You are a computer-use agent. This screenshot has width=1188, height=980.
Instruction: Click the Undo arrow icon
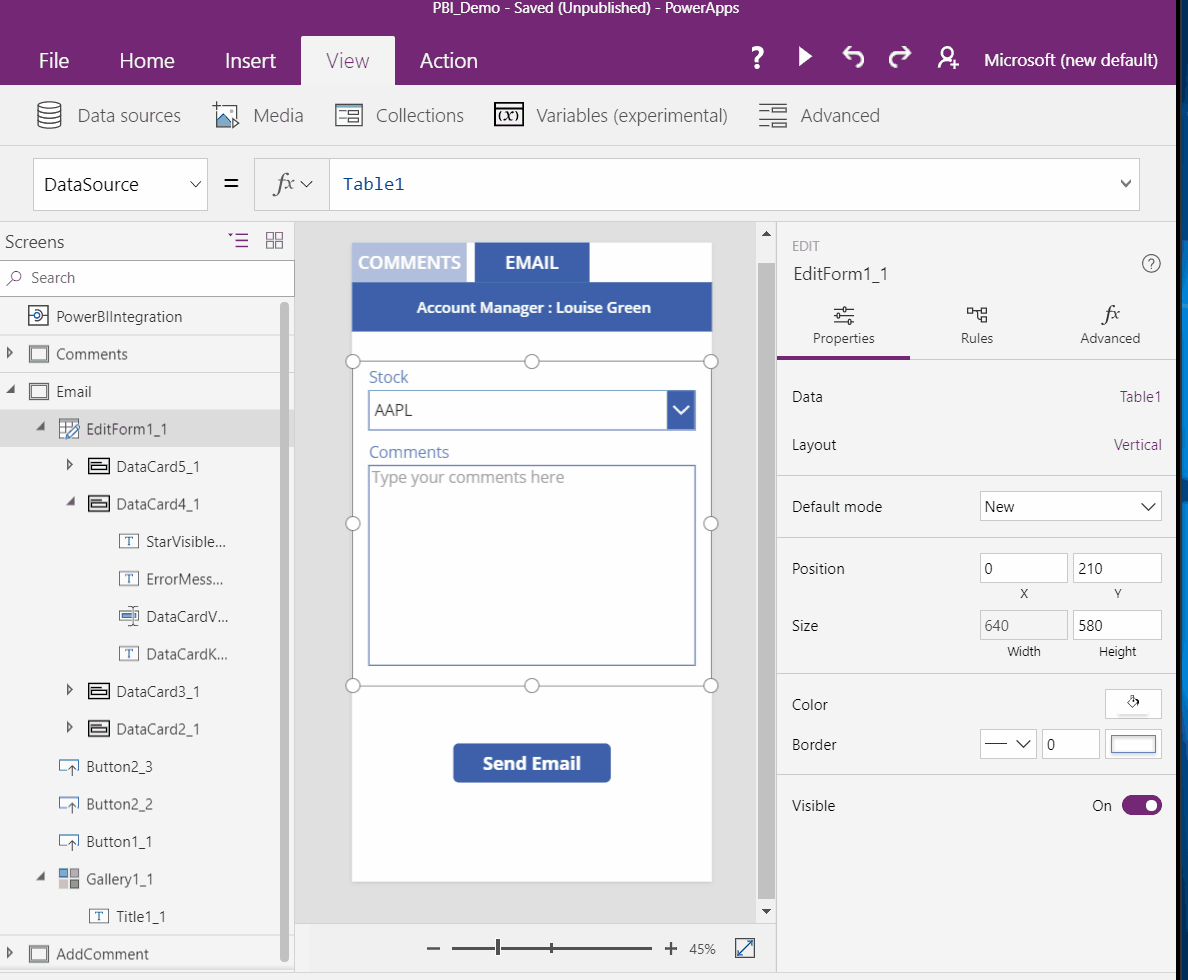[853, 58]
